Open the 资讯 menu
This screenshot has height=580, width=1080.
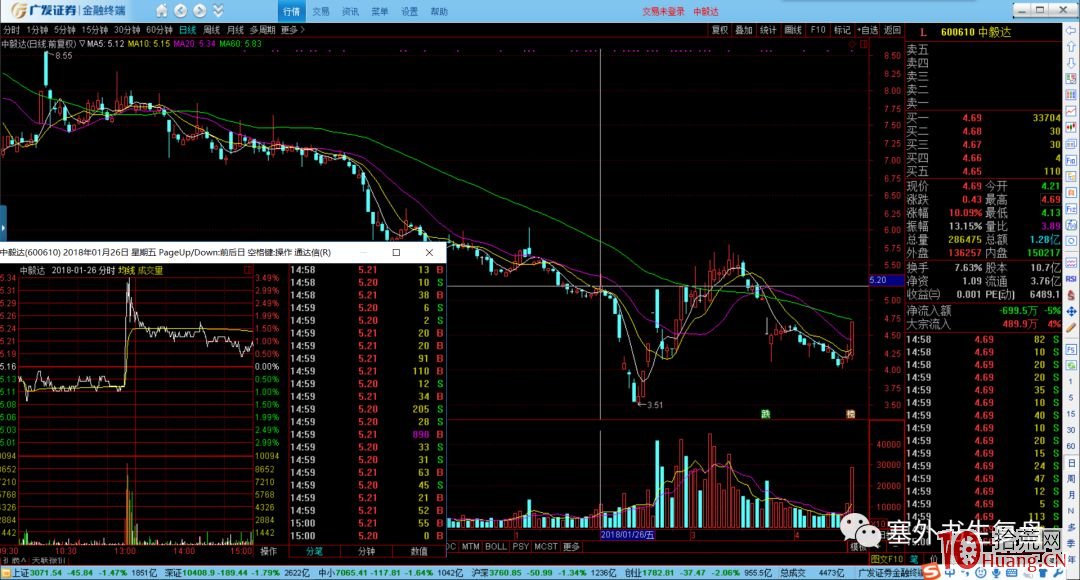[x=350, y=12]
